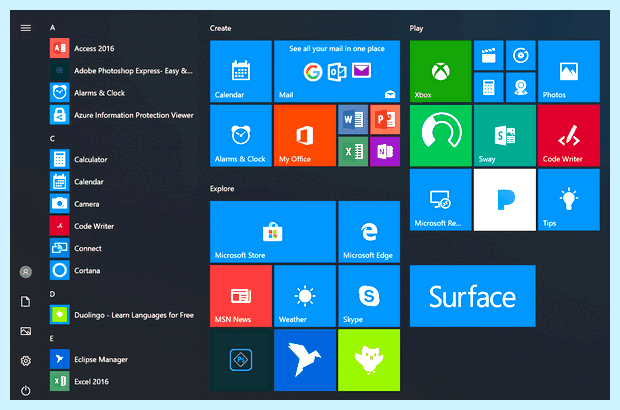Launch Duolingo from the app list
The image size is (620, 410).
click(x=123, y=315)
